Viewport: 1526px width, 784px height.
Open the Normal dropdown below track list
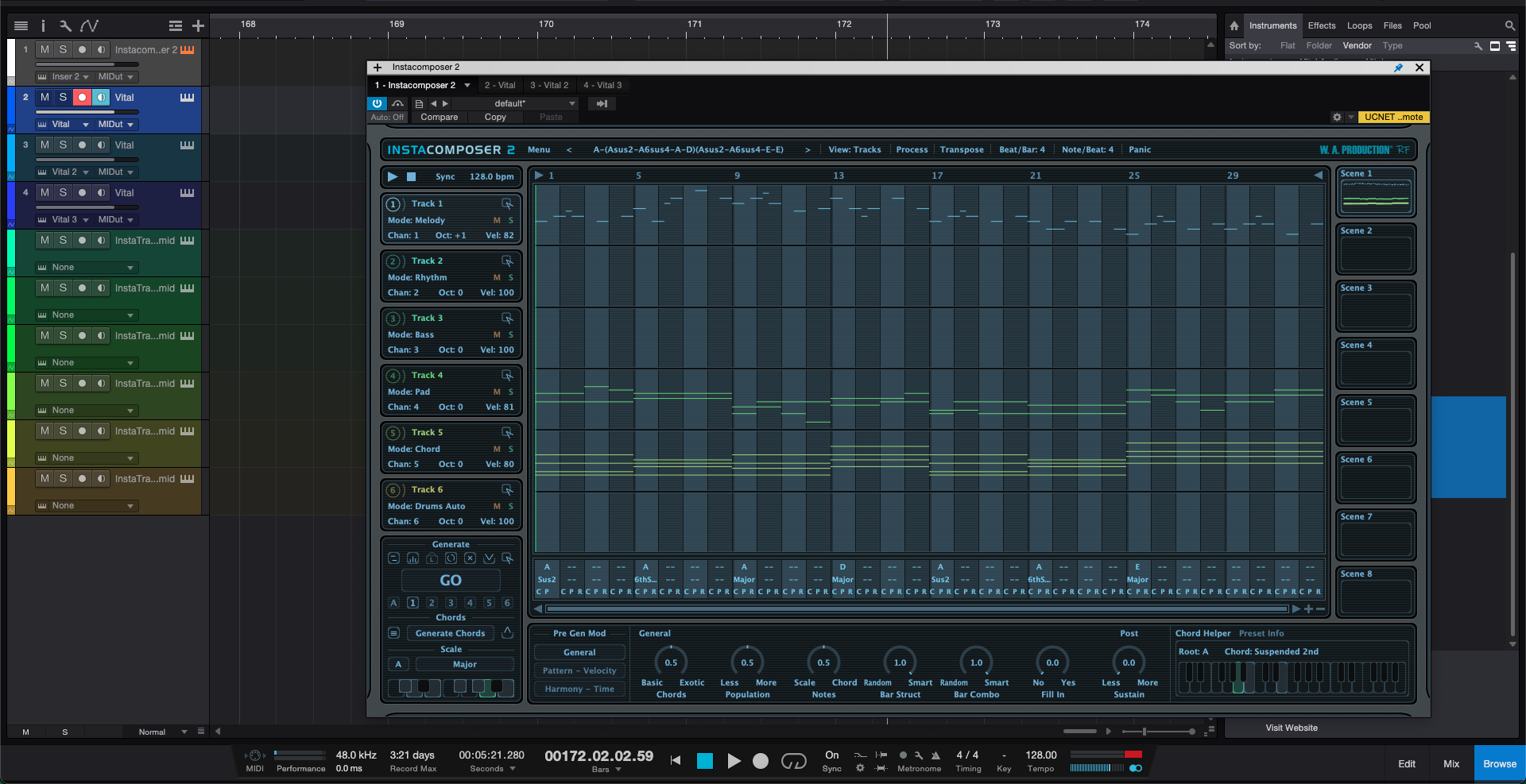click(163, 732)
